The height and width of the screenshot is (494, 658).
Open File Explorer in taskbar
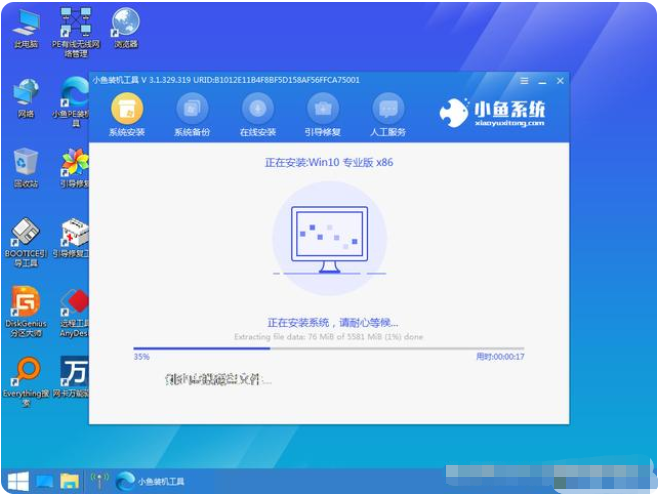coord(70,481)
